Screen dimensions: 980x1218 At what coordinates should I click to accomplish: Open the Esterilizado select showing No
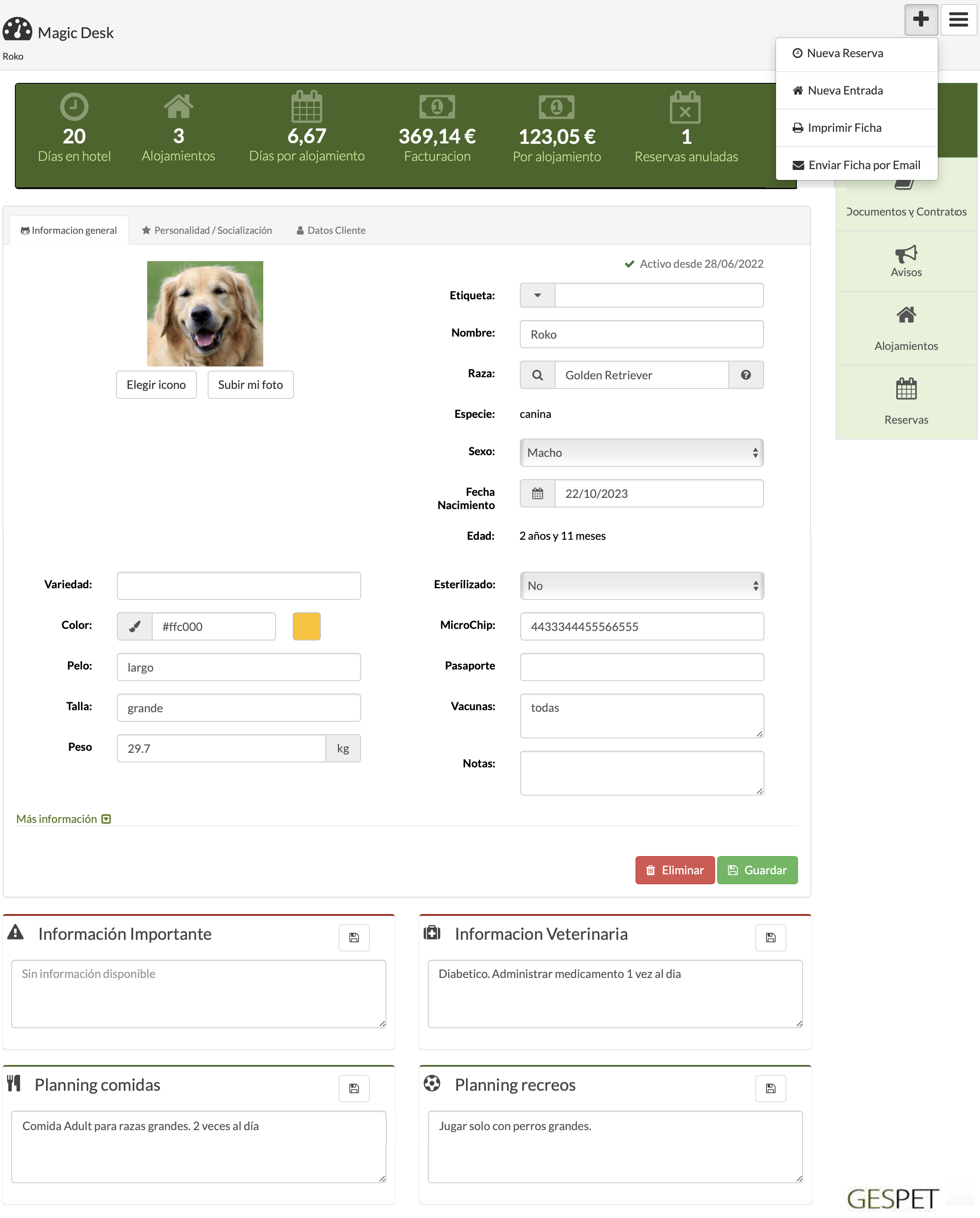642,585
